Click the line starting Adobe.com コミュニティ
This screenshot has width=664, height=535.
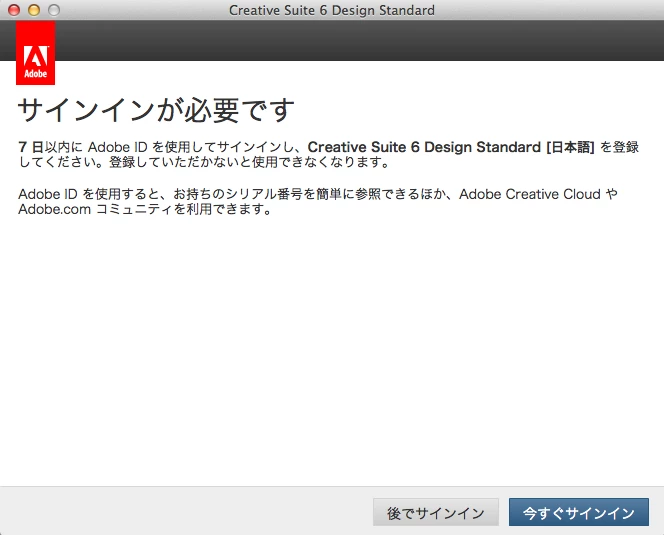tap(144, 209)
